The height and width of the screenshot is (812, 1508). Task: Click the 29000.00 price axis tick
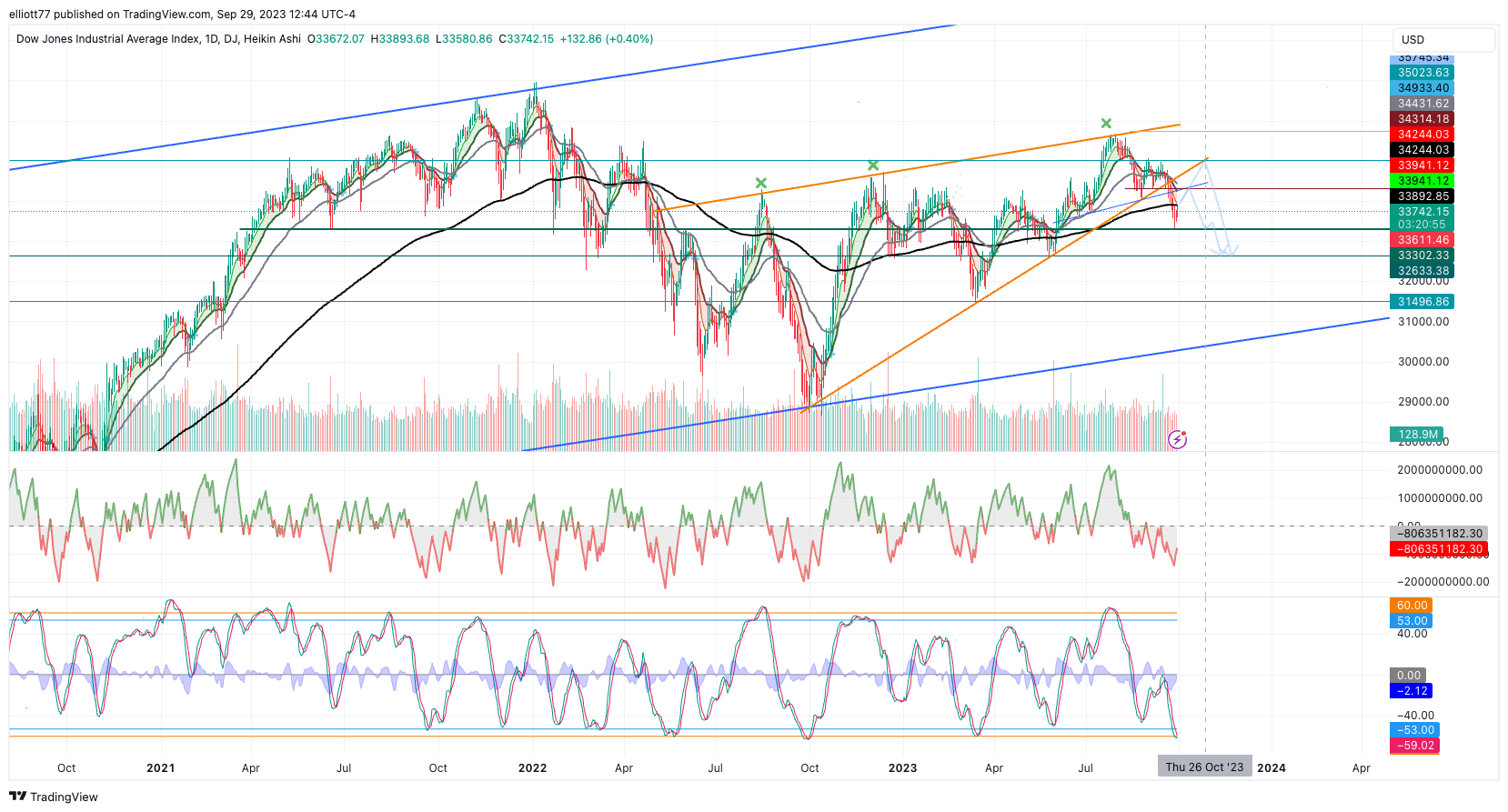(1423, 402)
